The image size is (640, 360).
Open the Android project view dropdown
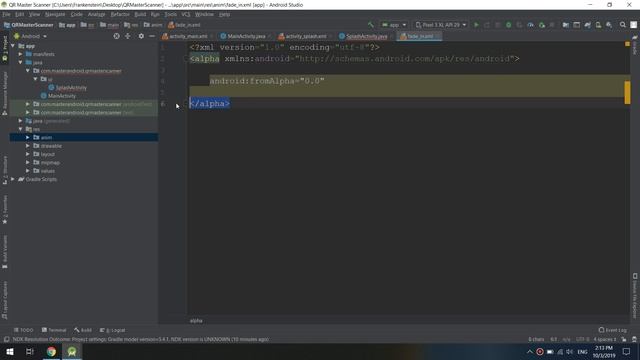click(x=31, y=36)
